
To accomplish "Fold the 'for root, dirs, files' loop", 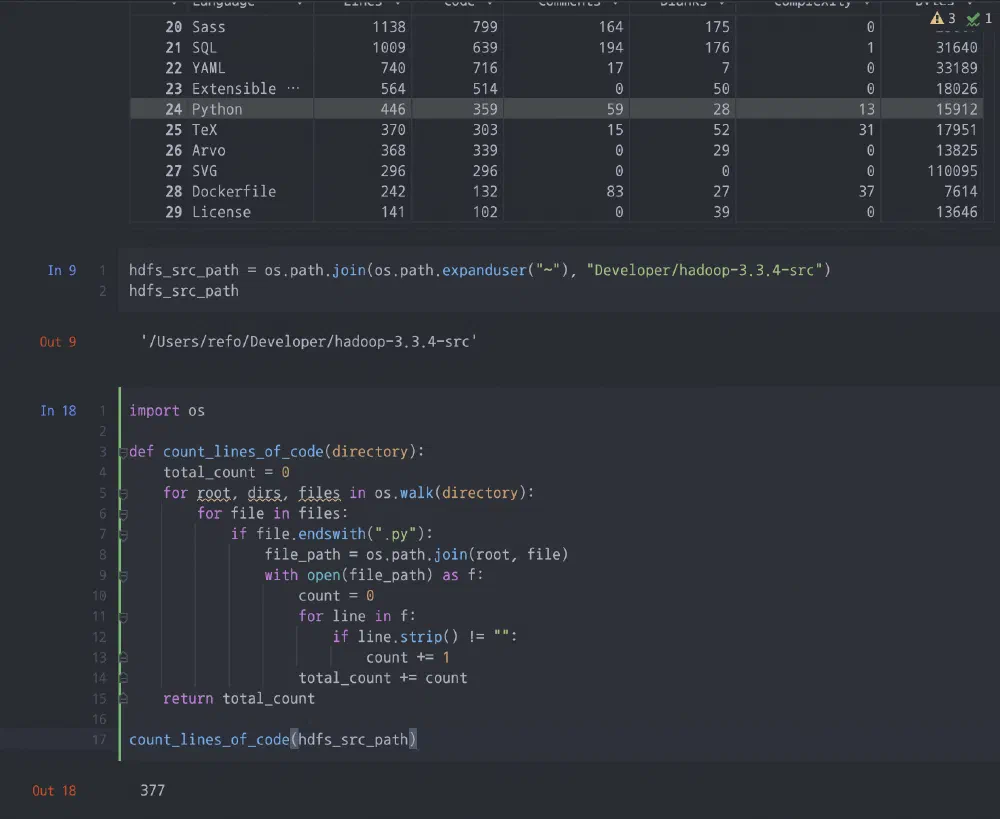I will tap(123, 493).
